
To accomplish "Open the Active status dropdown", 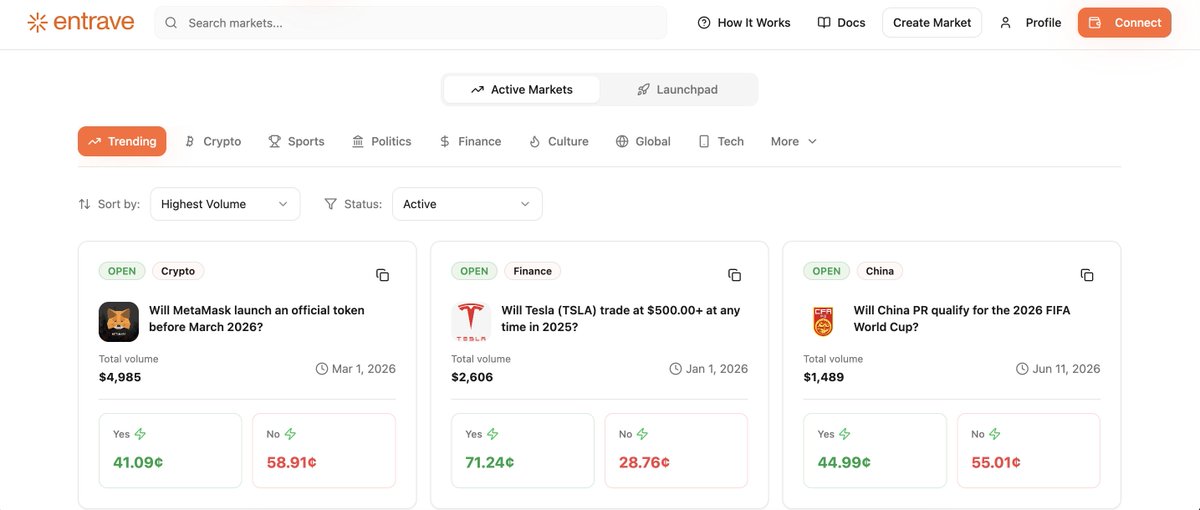I will 467,204.
